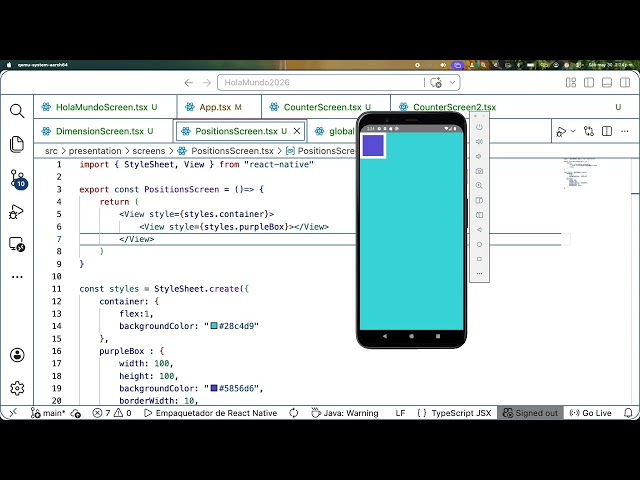The image size is (640, 480).
Task: Tap the Android recents button on phone screen
Action: (x=438, y=336)
